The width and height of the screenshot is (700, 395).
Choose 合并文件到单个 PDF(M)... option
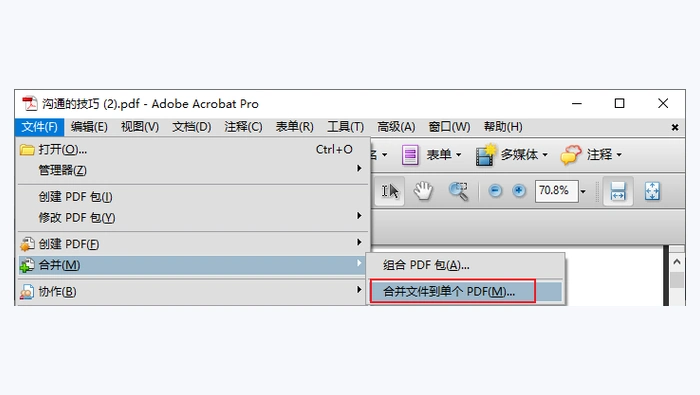pyautogui.click(x=465, y=291)
